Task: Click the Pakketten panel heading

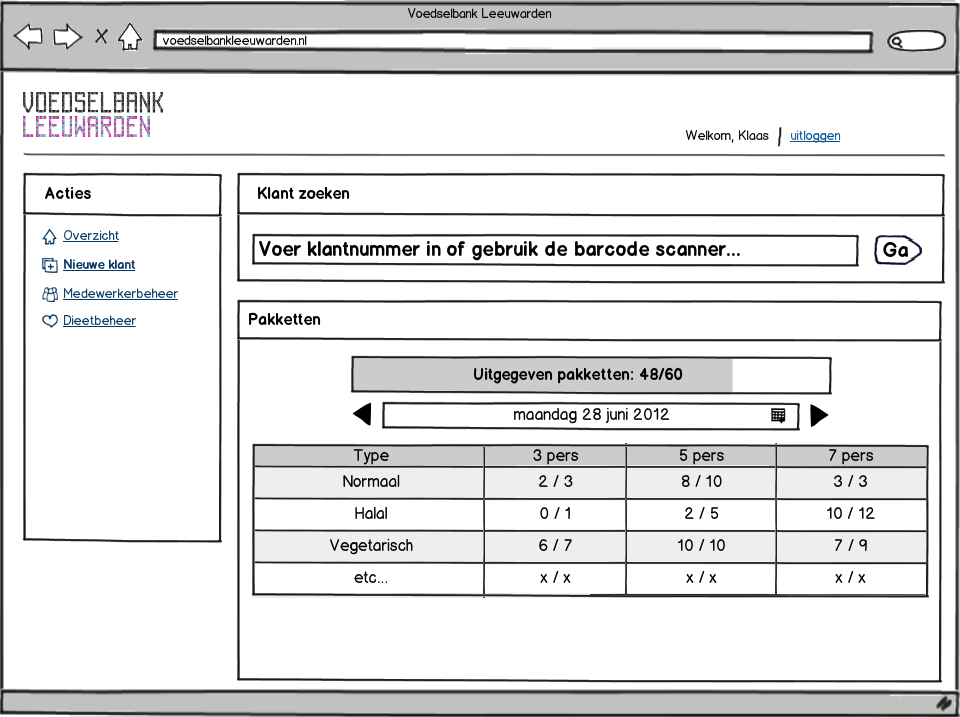Action: click(284, 320)
